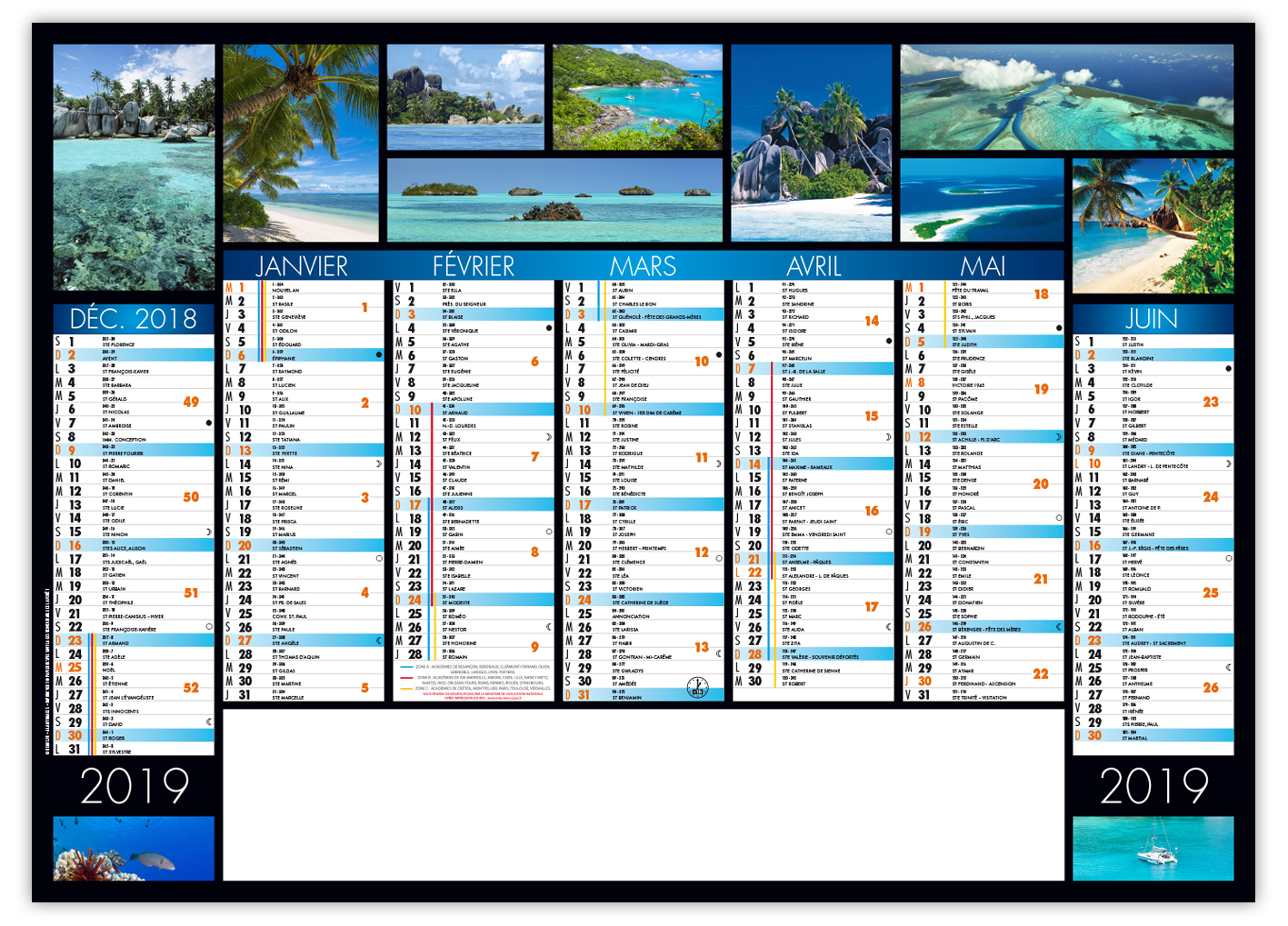Click the first quarter moon on February 12
Screen dimensions: 1288x926
click(549, 437)
